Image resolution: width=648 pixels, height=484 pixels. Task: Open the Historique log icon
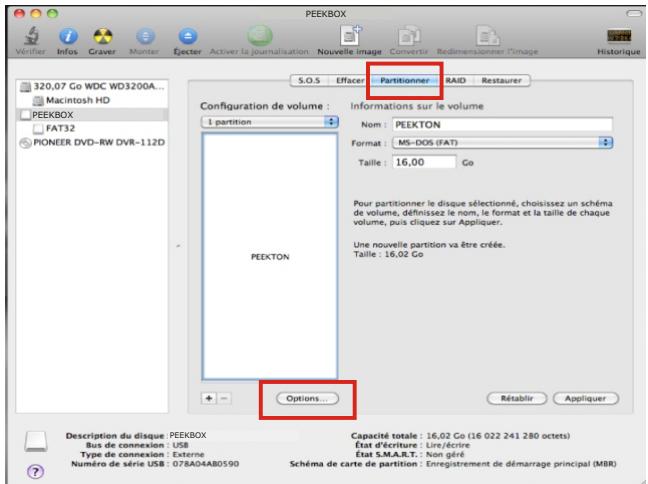[619, 36]
